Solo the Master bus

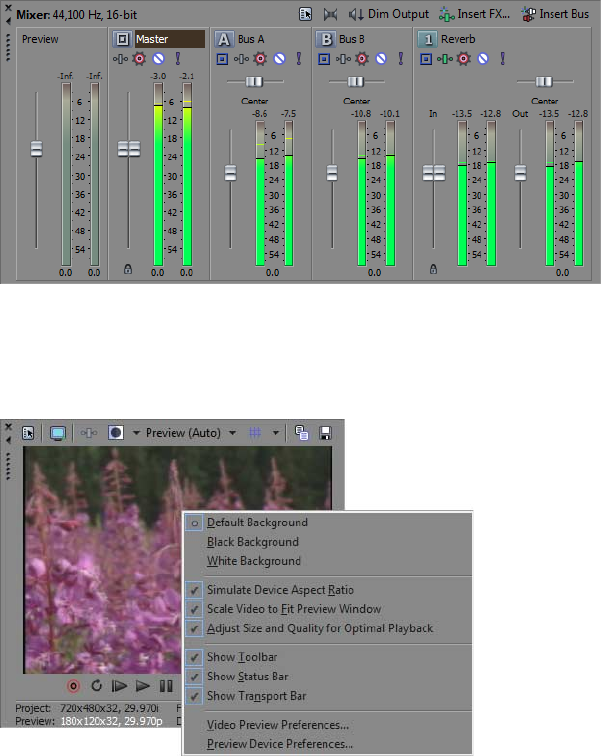tap(178, 59)
